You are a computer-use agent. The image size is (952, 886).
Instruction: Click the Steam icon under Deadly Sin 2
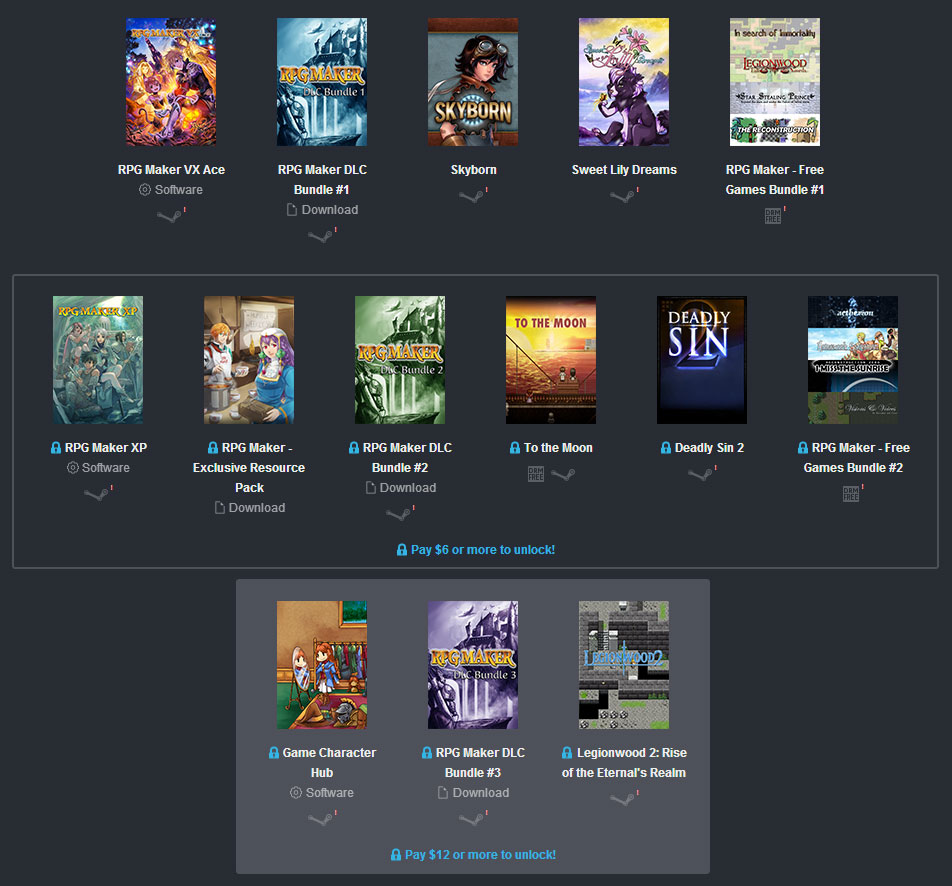(700, 474)
